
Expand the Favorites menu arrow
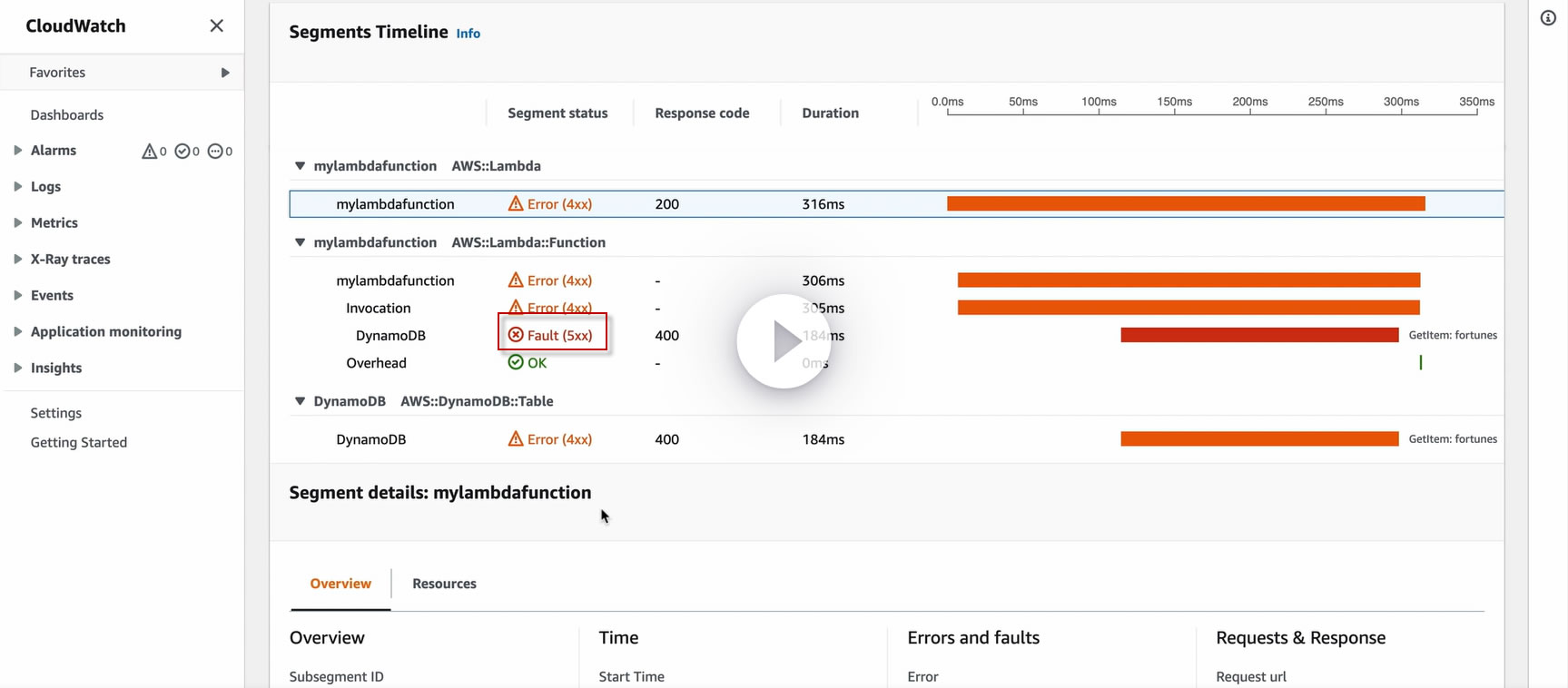click(x=225, y=73)
